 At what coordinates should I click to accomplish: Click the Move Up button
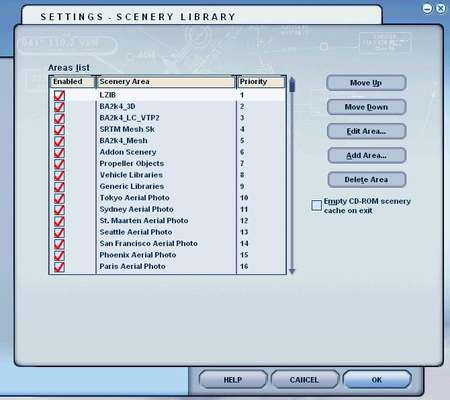[366, 83]
